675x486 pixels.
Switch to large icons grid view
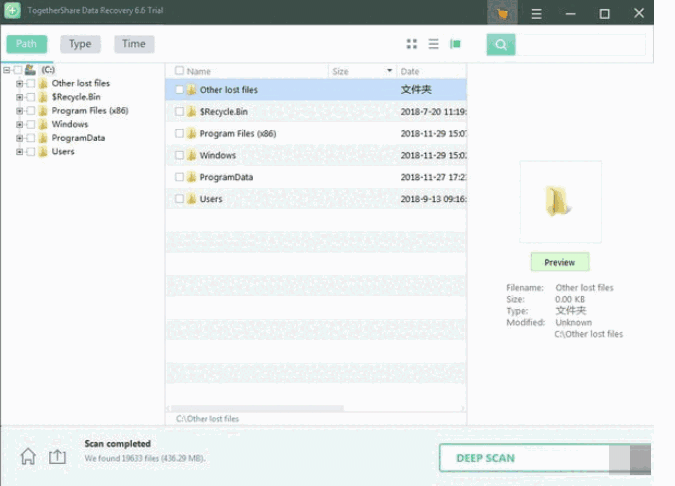(412, 44)
